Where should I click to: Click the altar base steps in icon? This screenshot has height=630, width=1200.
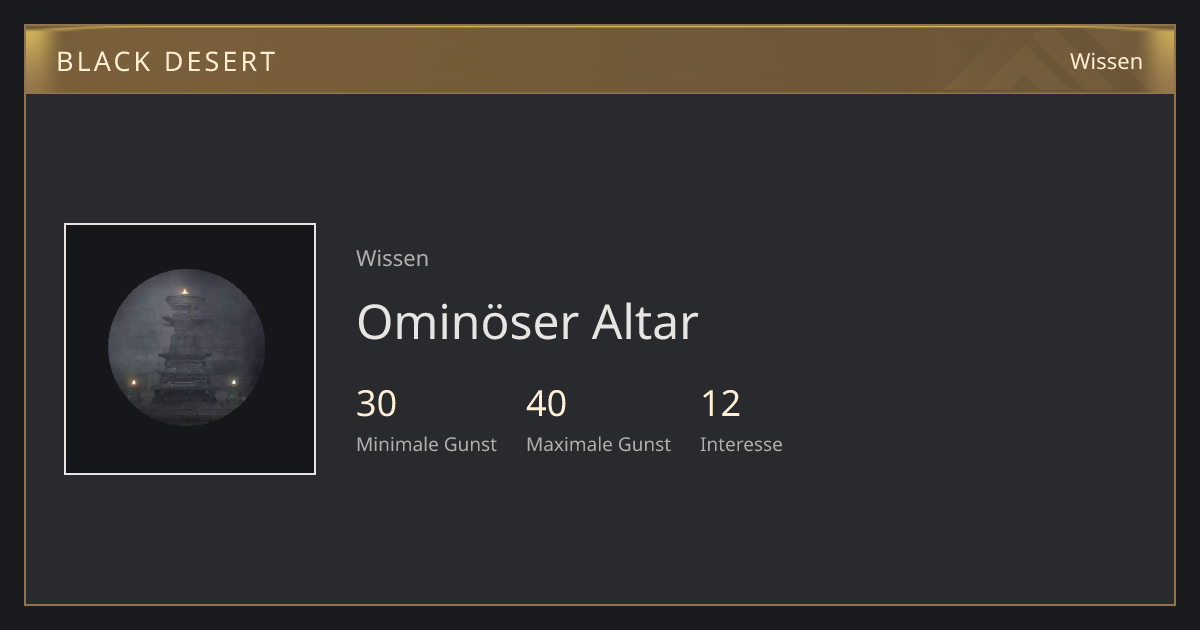pos(184,395)
